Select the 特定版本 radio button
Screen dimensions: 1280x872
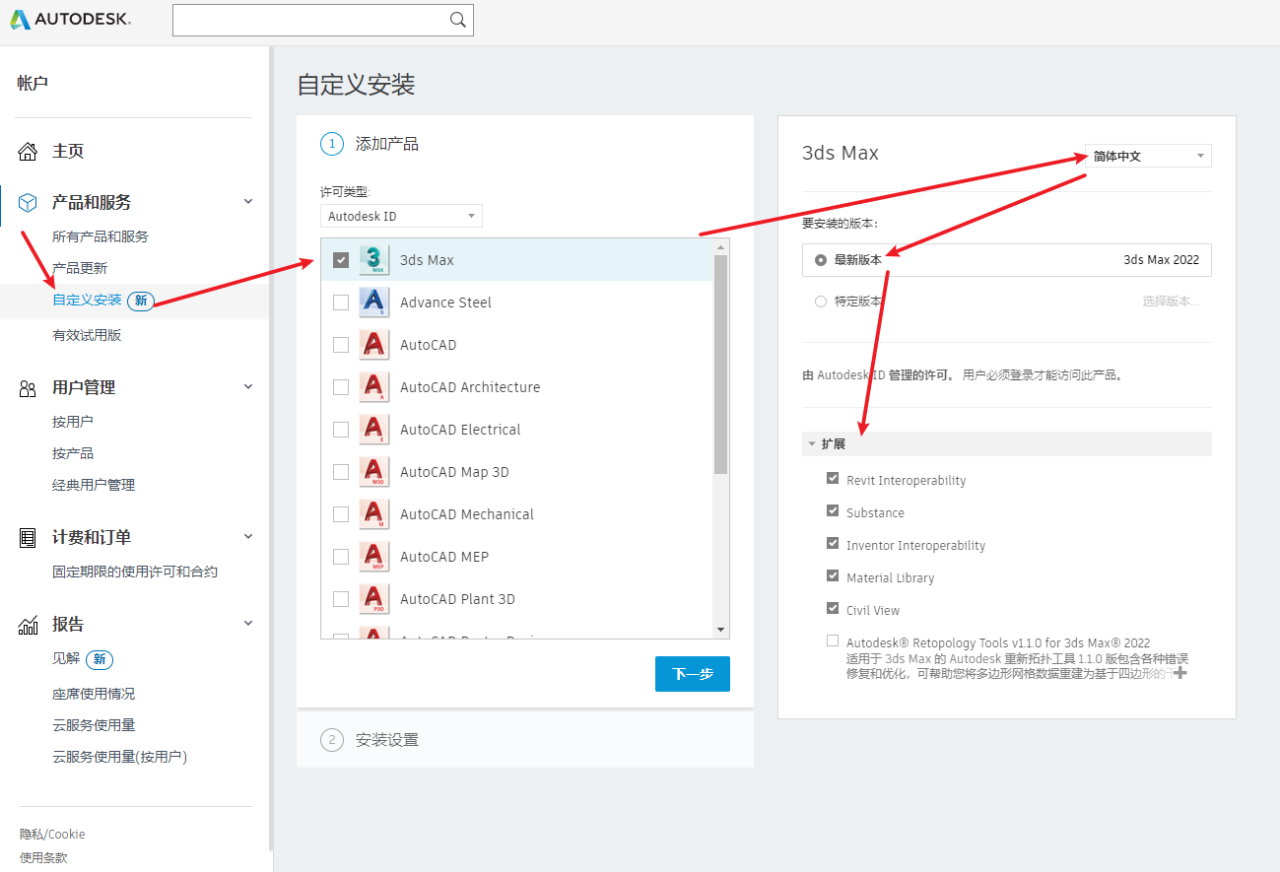(x=821, y=301)
